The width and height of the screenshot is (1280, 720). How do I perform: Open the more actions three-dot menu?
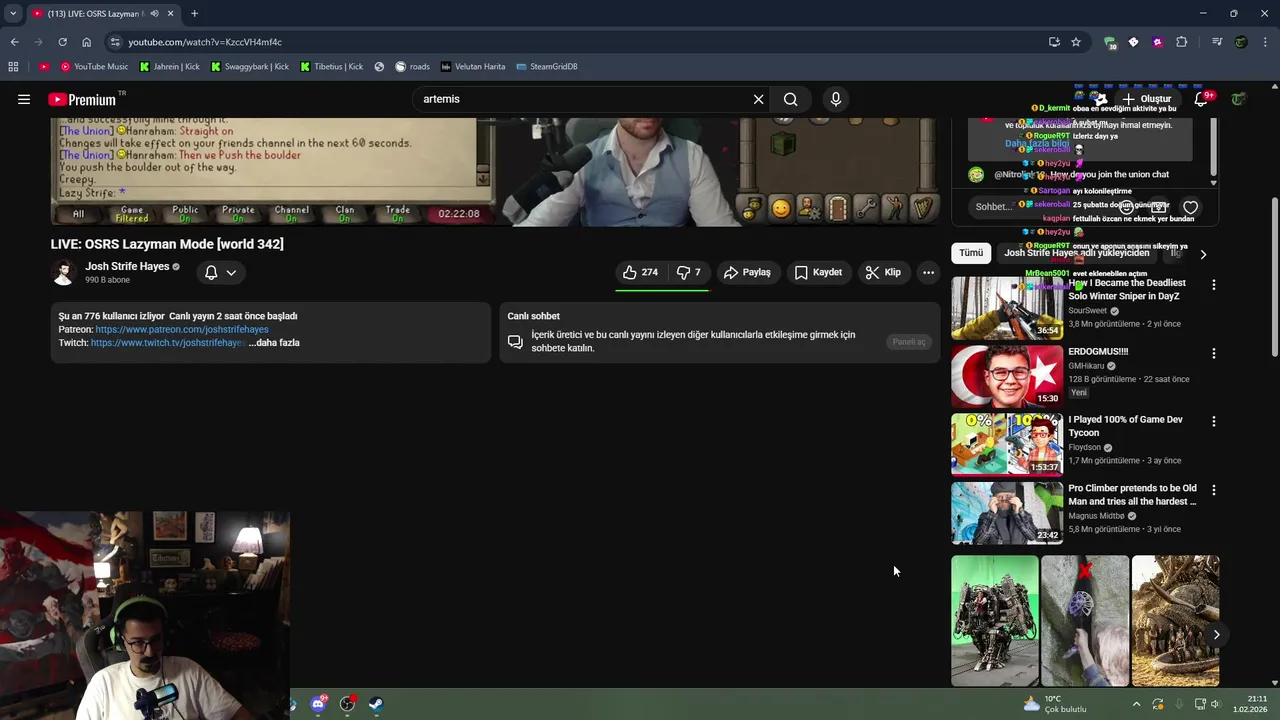928,272
